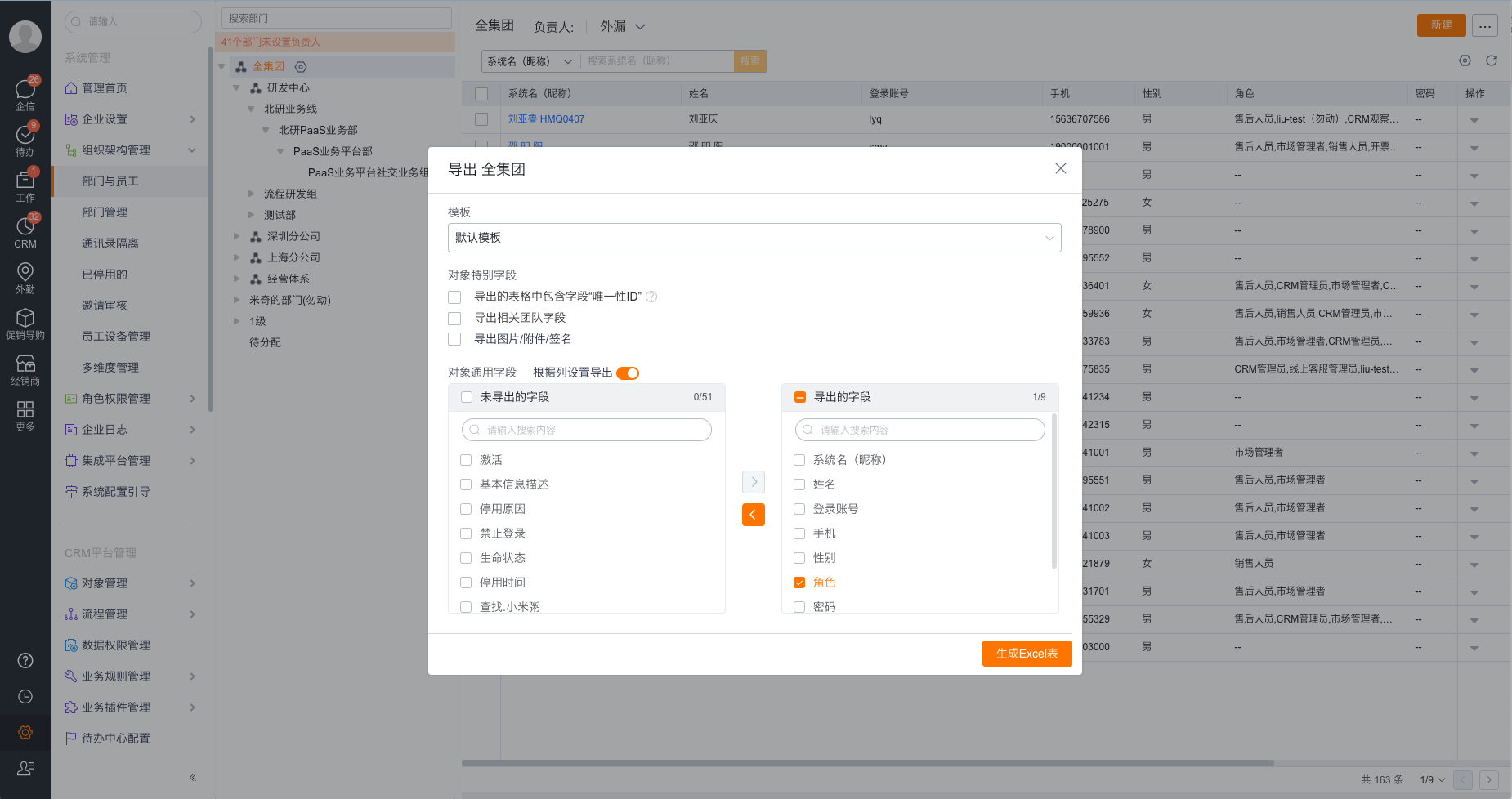Click the 生成Excel表 button
This screenshot has width=1512, height=799.
(x=1027, y=653)
